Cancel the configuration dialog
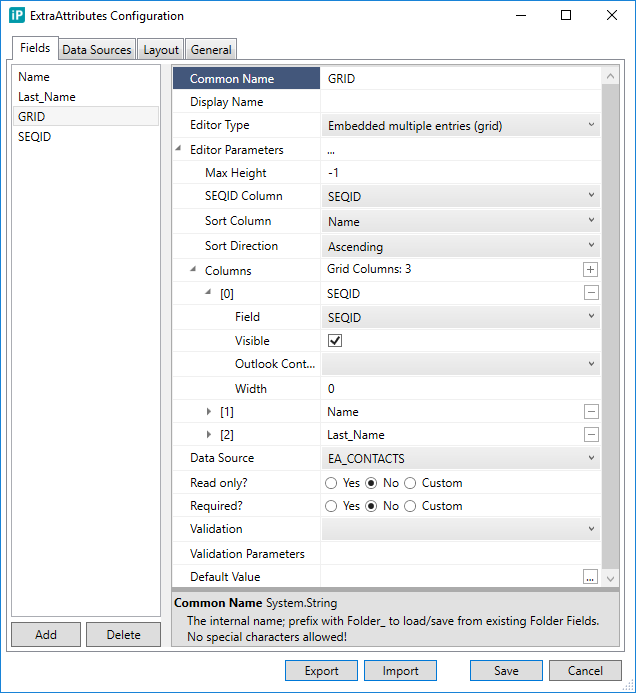The height and width of the screenshot is (693, 636). click(x=585, y=671)
